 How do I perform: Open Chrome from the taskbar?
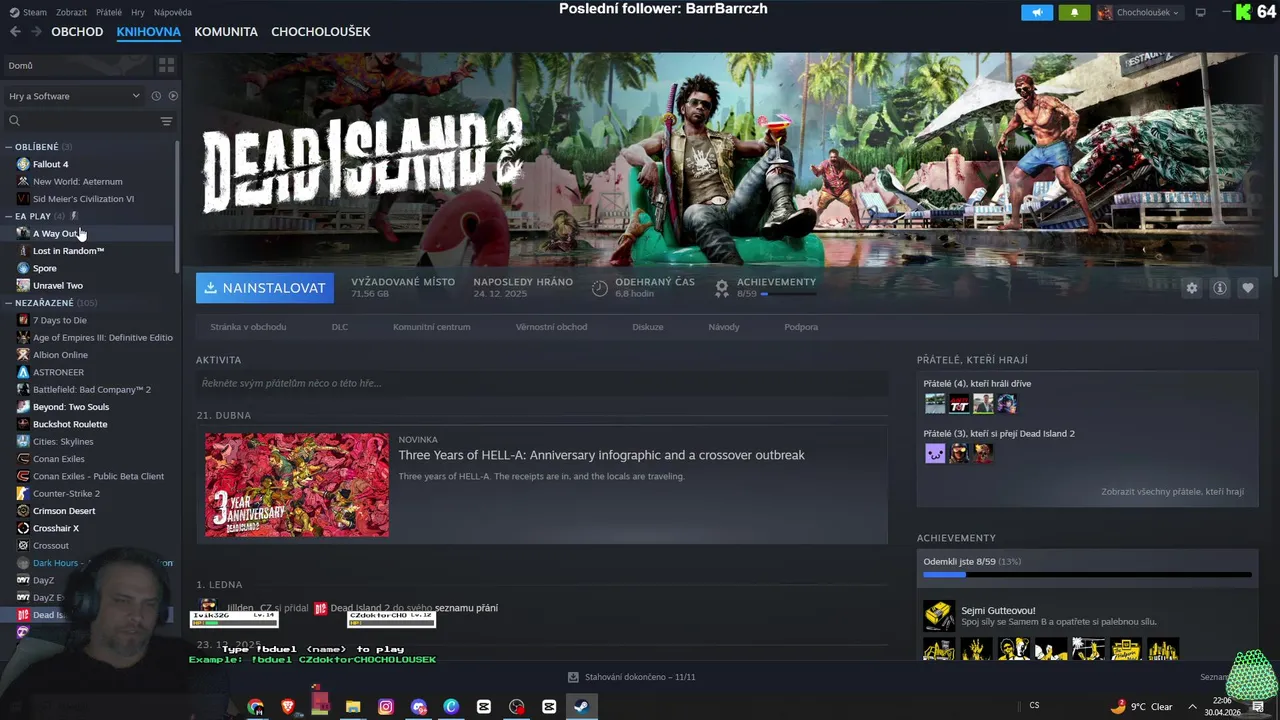[x=255, y=706]
